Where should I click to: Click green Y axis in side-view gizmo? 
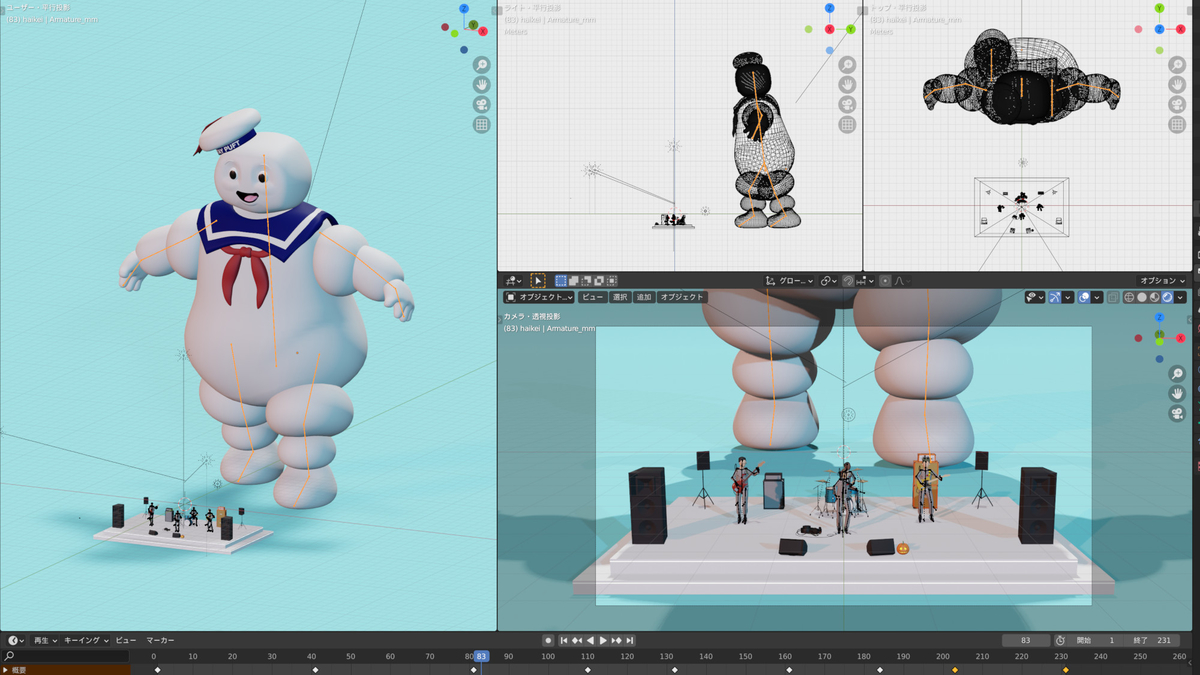tap(851, 29)
